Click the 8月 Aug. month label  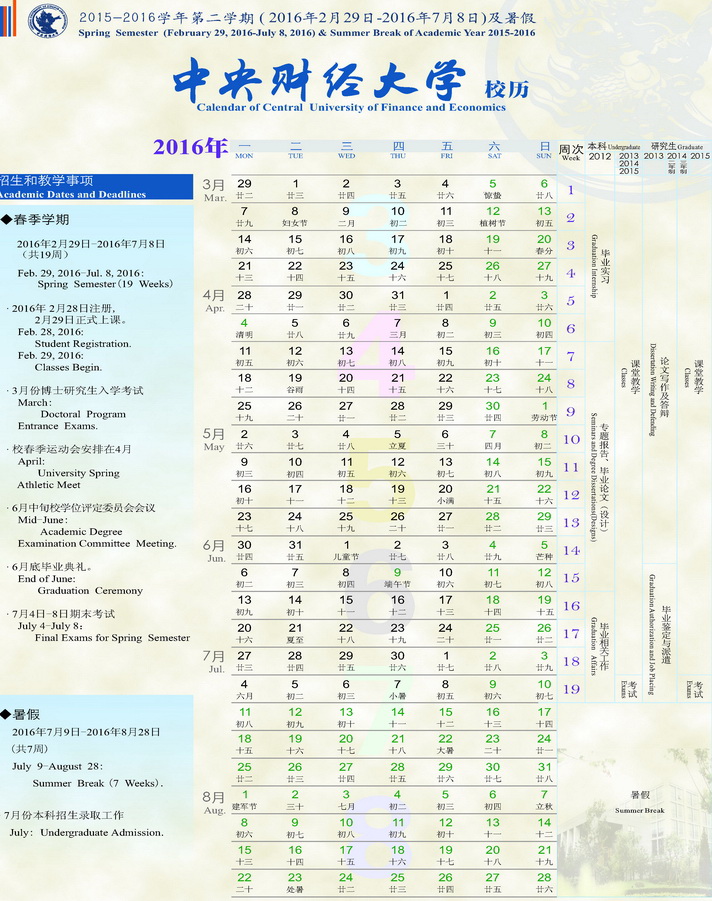click(214, 801)
